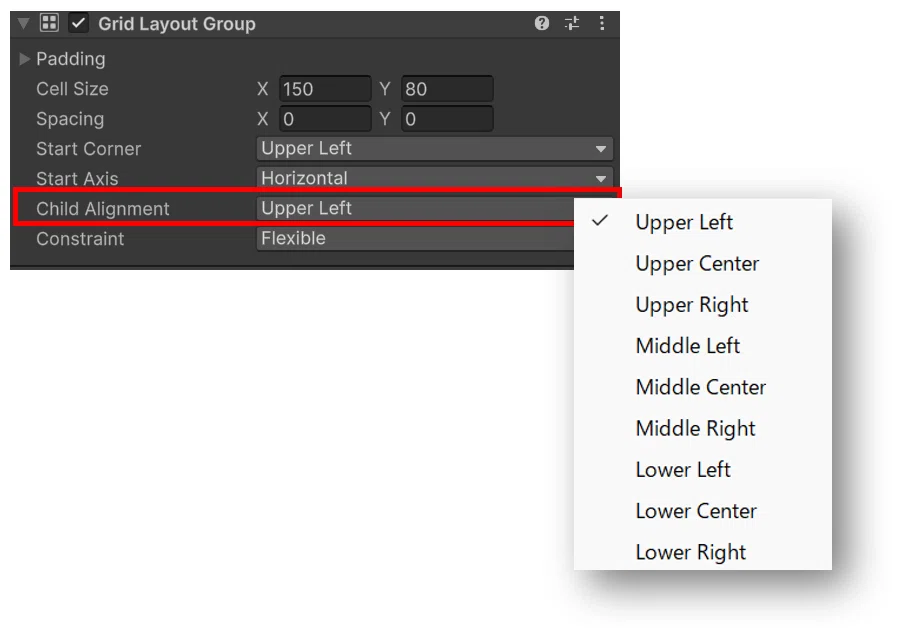
Task: Open the Start Axis dropdown
Action: 435,178
